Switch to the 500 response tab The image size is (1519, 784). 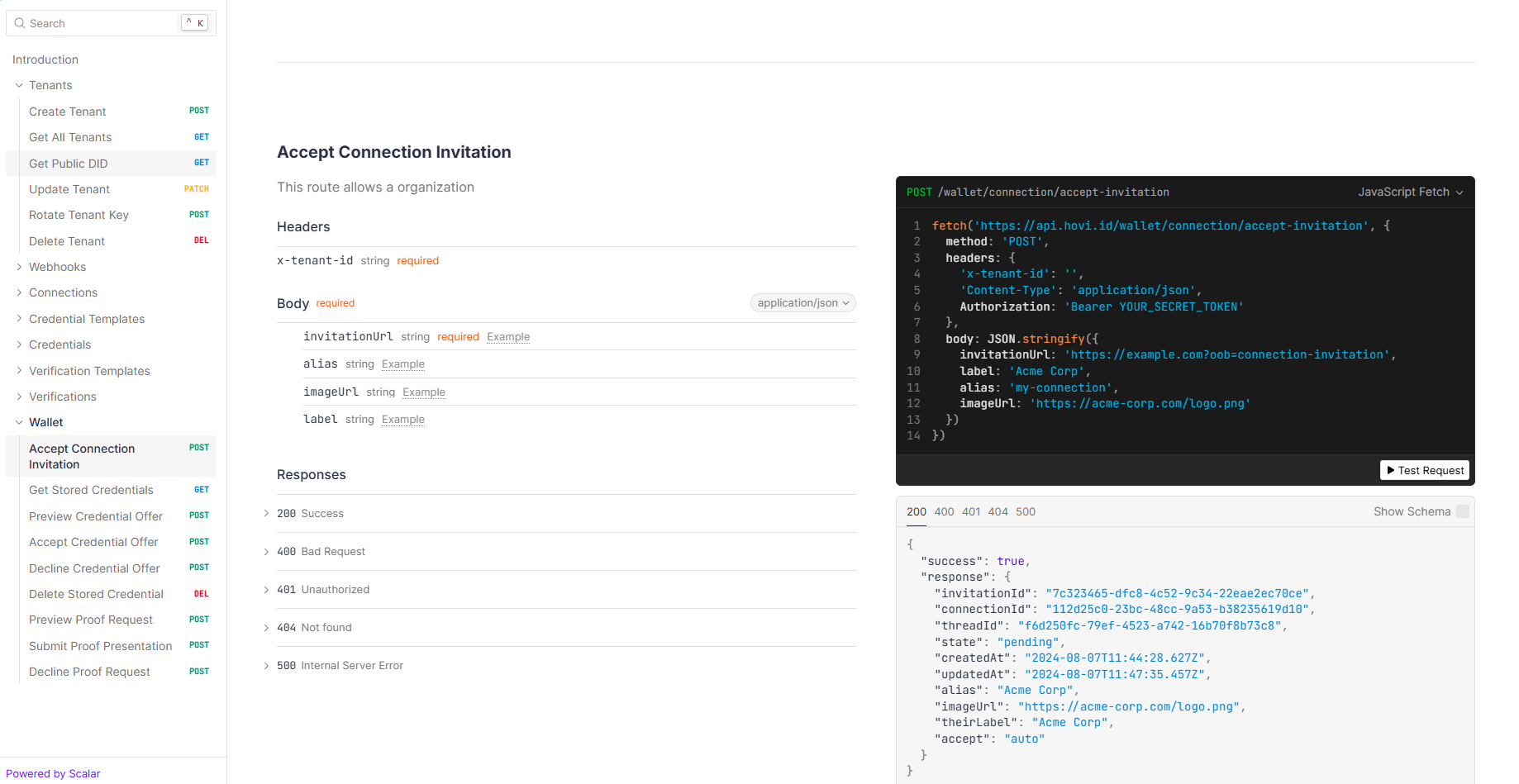click(x=1025, y=511)
